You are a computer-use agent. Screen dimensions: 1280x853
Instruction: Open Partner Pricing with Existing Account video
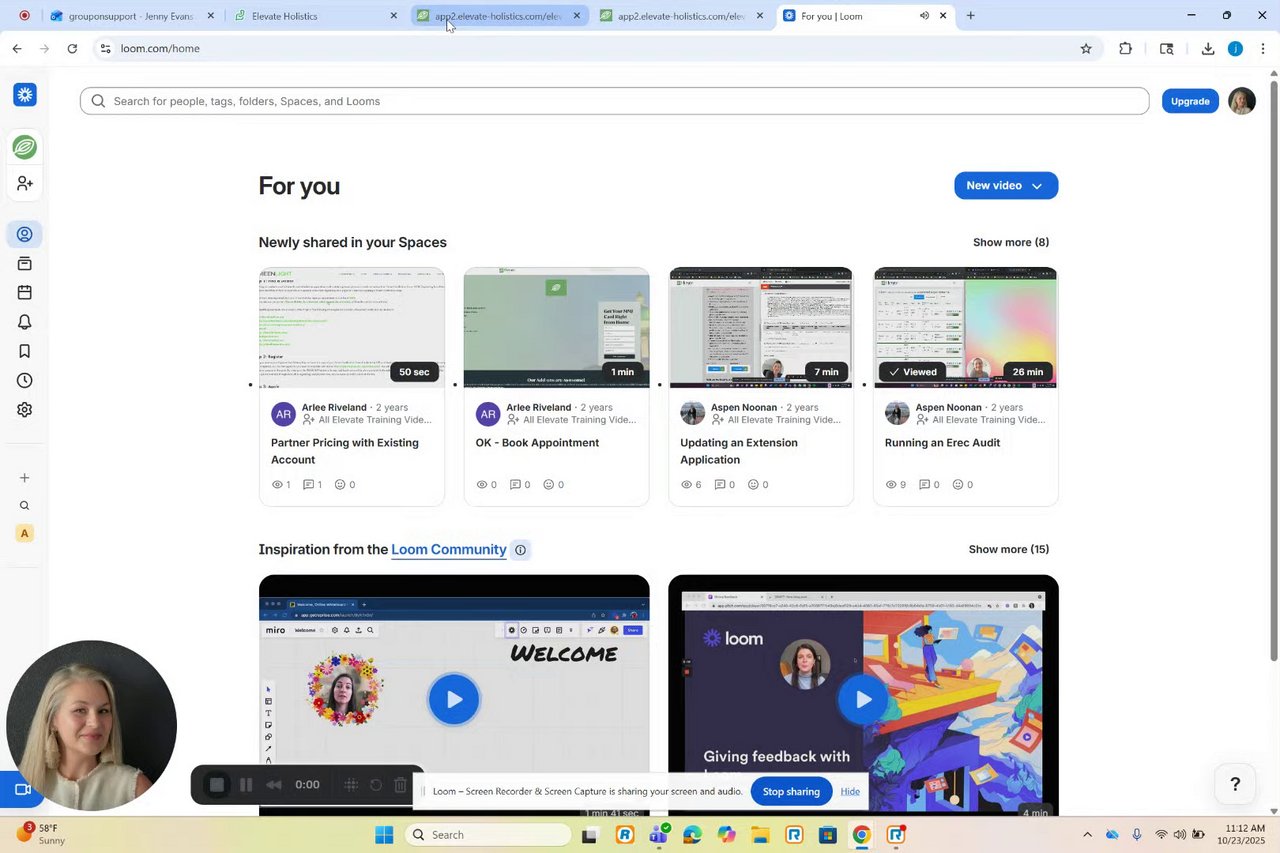(352, 386)
